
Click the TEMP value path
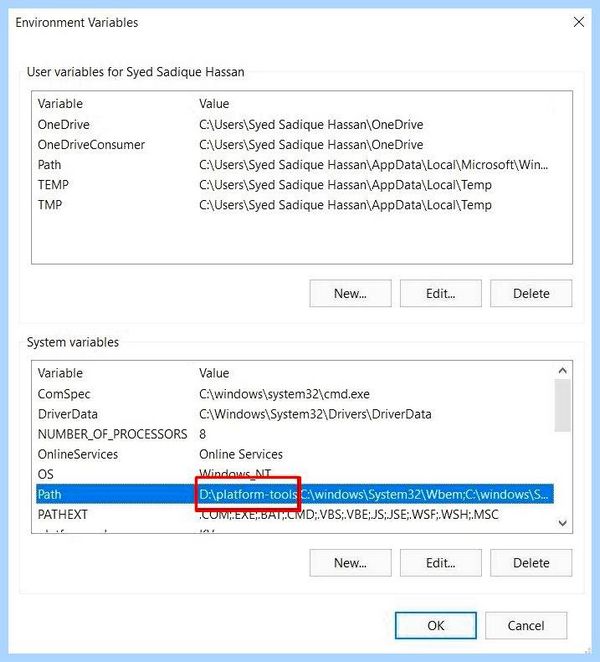coord(345,184)
